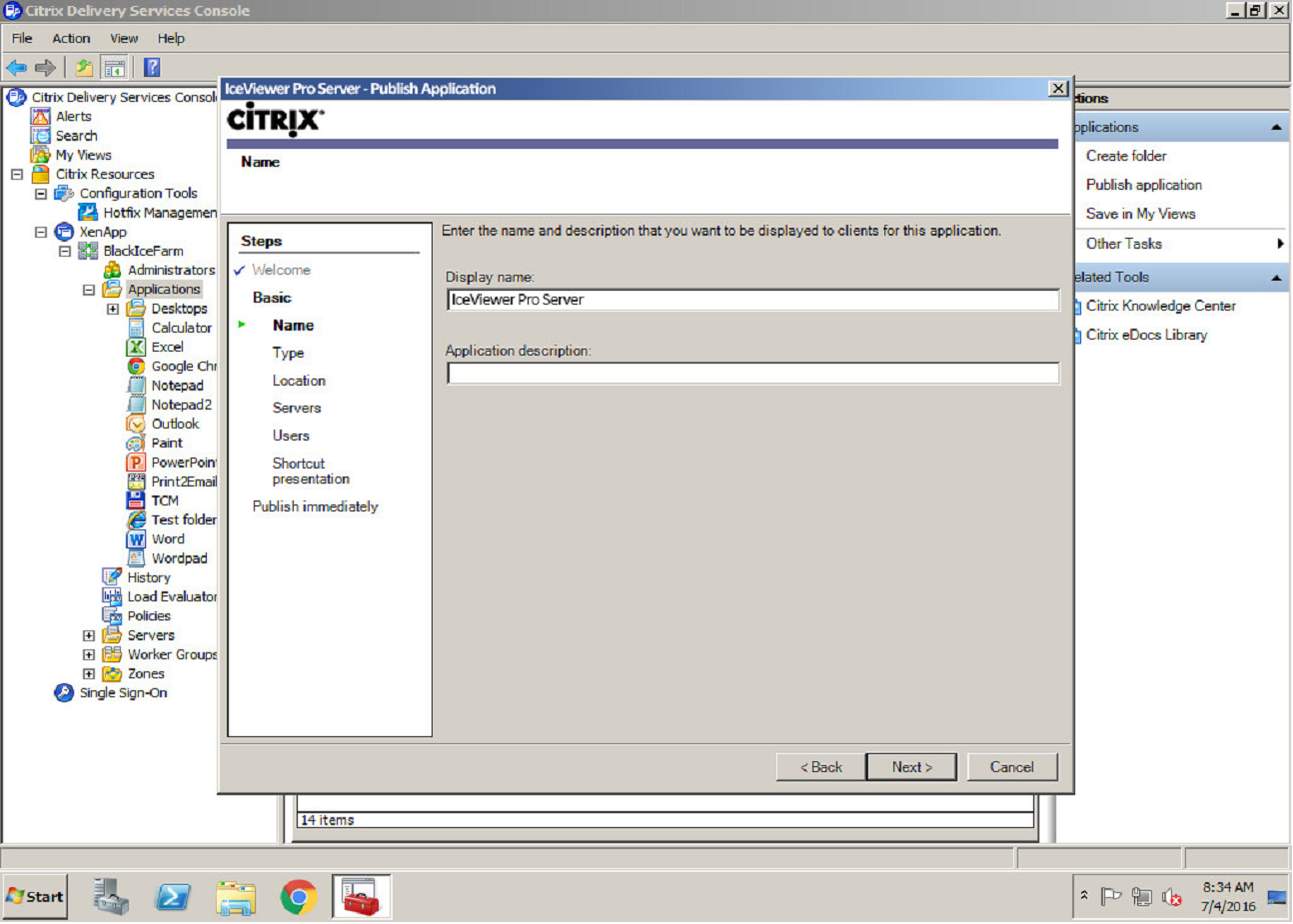The height and width of the screenshot is (924, 1293).
Task: Click Publish application in the actions pane
Action: (x=1144, y=185)
